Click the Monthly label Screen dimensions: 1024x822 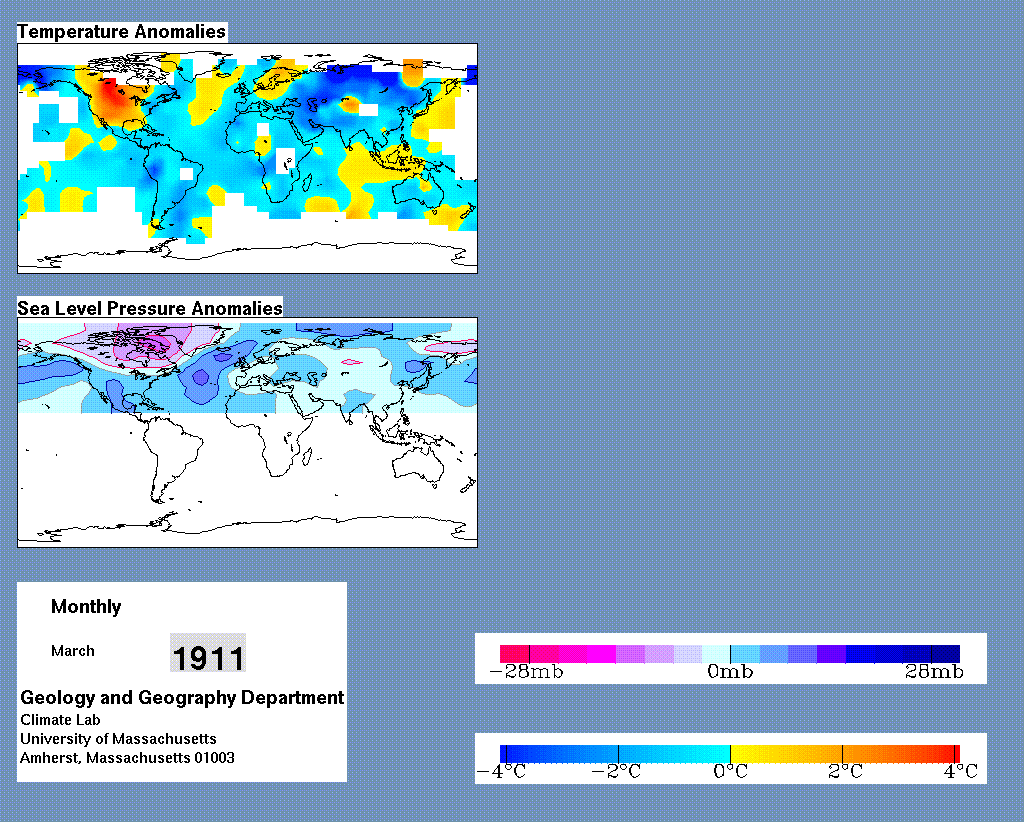click(86, 607)
